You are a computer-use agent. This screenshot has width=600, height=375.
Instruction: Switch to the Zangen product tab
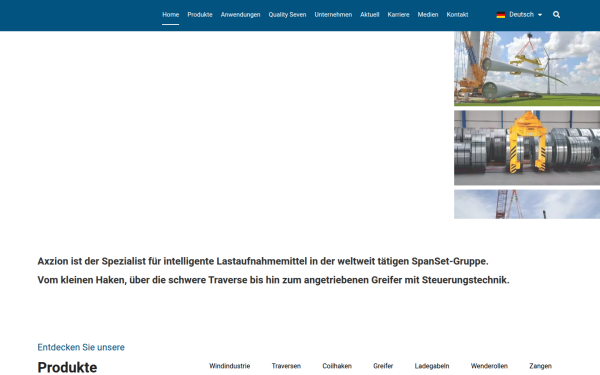pos(540,366)
